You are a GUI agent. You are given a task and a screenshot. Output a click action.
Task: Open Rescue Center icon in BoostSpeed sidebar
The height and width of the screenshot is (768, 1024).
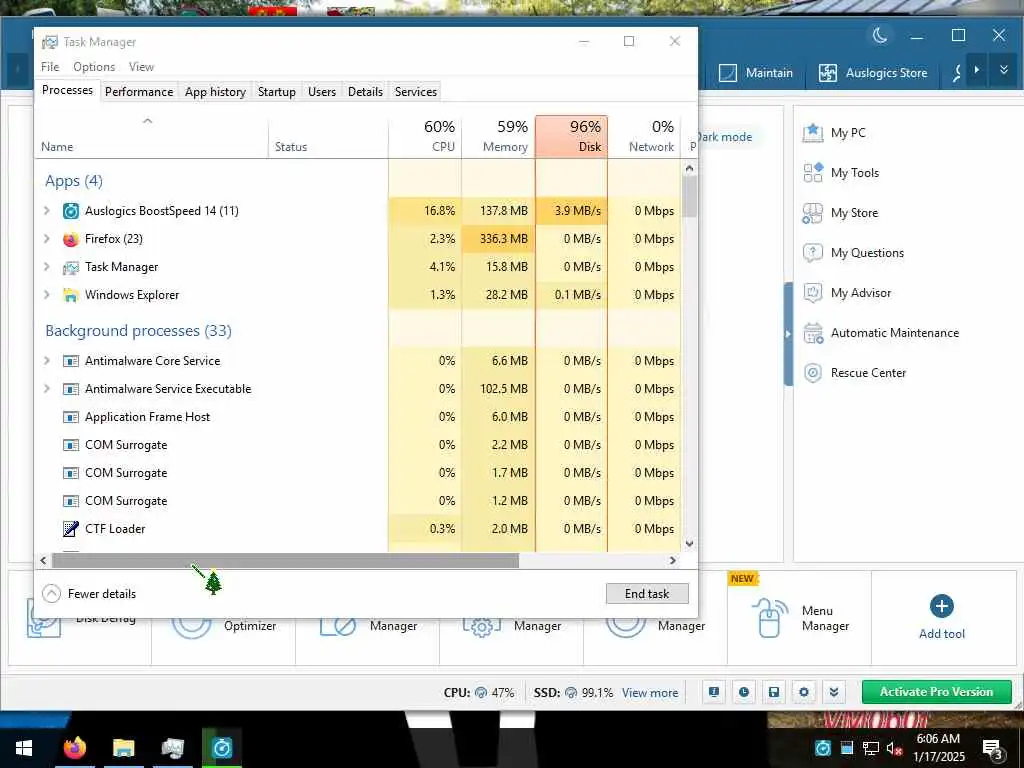point(812,373)
